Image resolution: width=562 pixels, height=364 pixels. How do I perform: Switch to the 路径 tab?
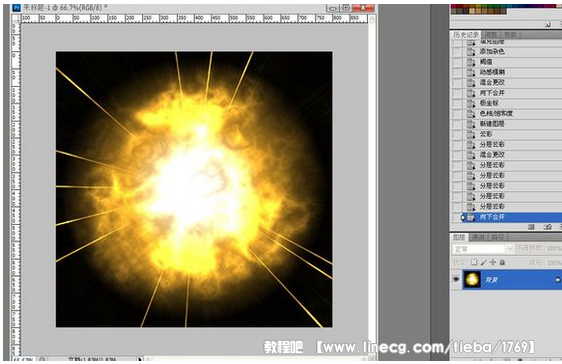[x=498, y=237]
